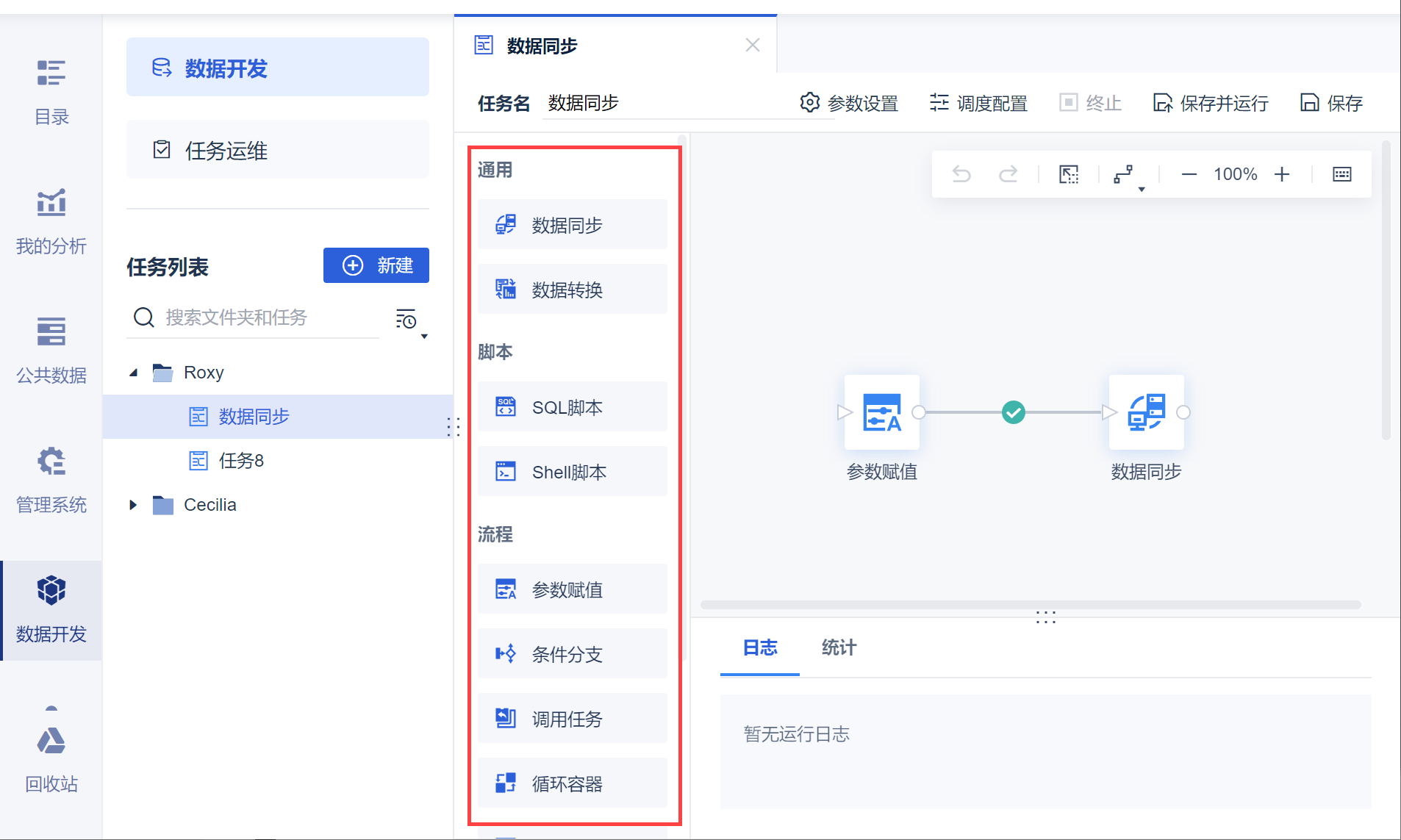Click the undo arrow in canvas toolbar
This screenshot has width=1401, height=840.
[x=961, y=174]
